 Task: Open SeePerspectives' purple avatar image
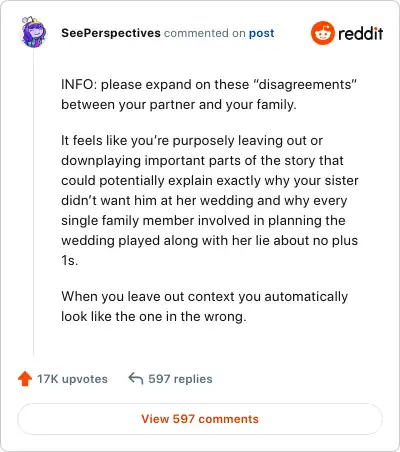tap(34, 32)
